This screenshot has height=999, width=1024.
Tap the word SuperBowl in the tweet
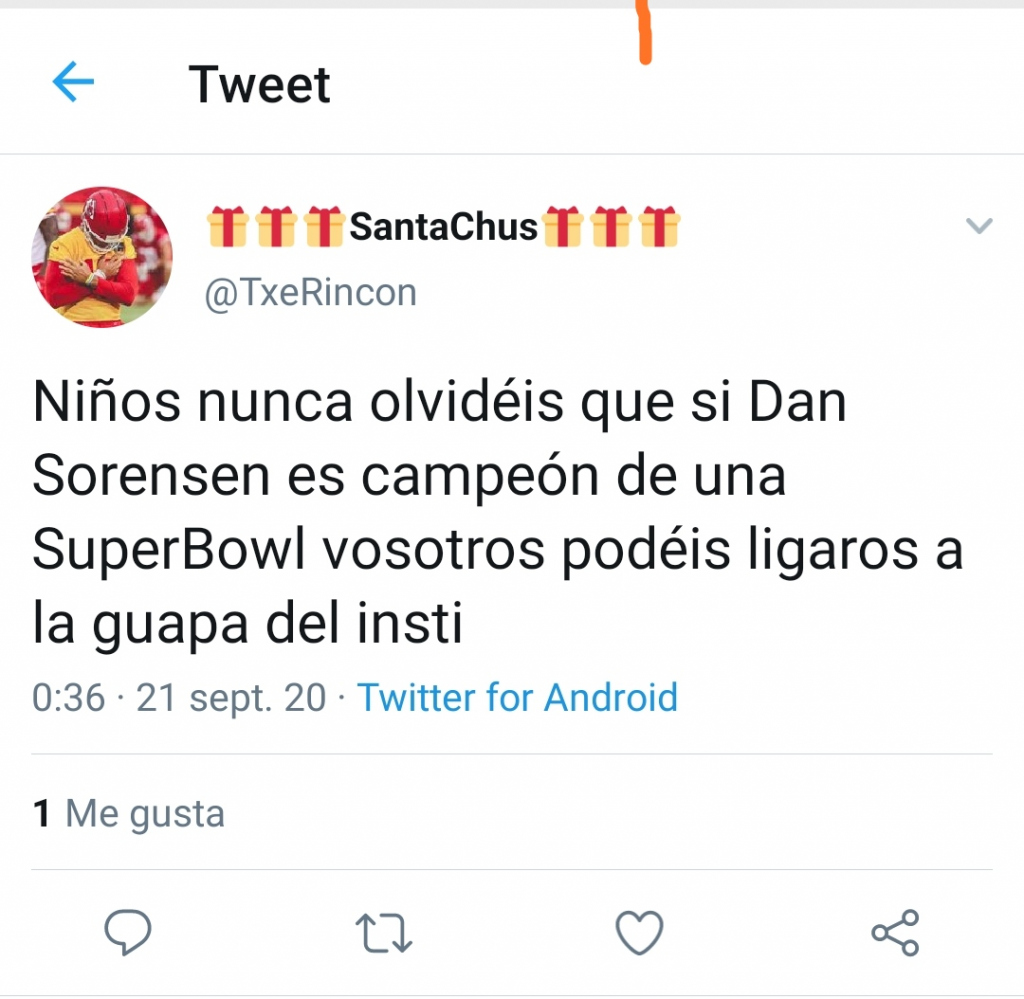(x=168, y=550)
